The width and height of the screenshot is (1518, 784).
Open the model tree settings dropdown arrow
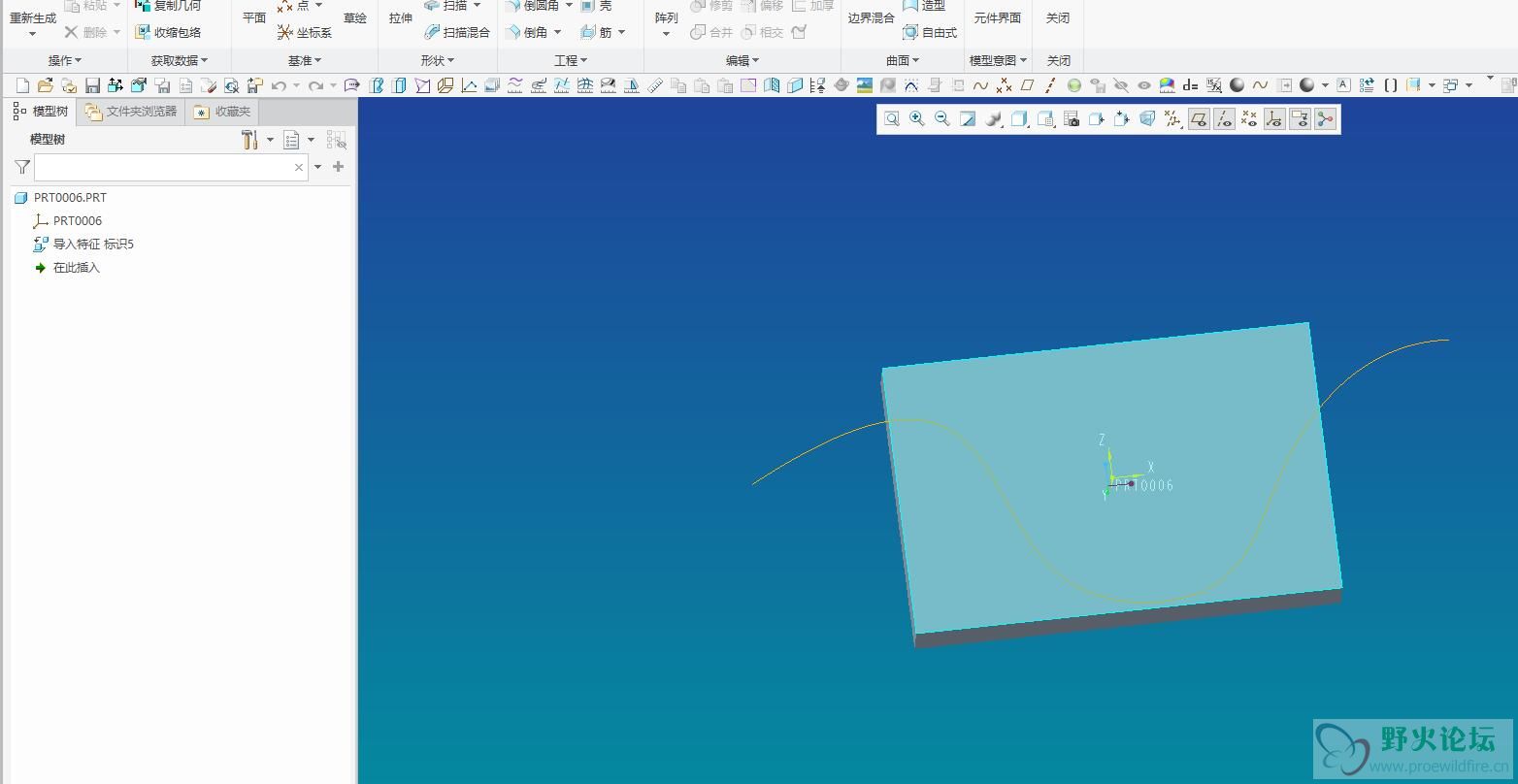(270, 140)
